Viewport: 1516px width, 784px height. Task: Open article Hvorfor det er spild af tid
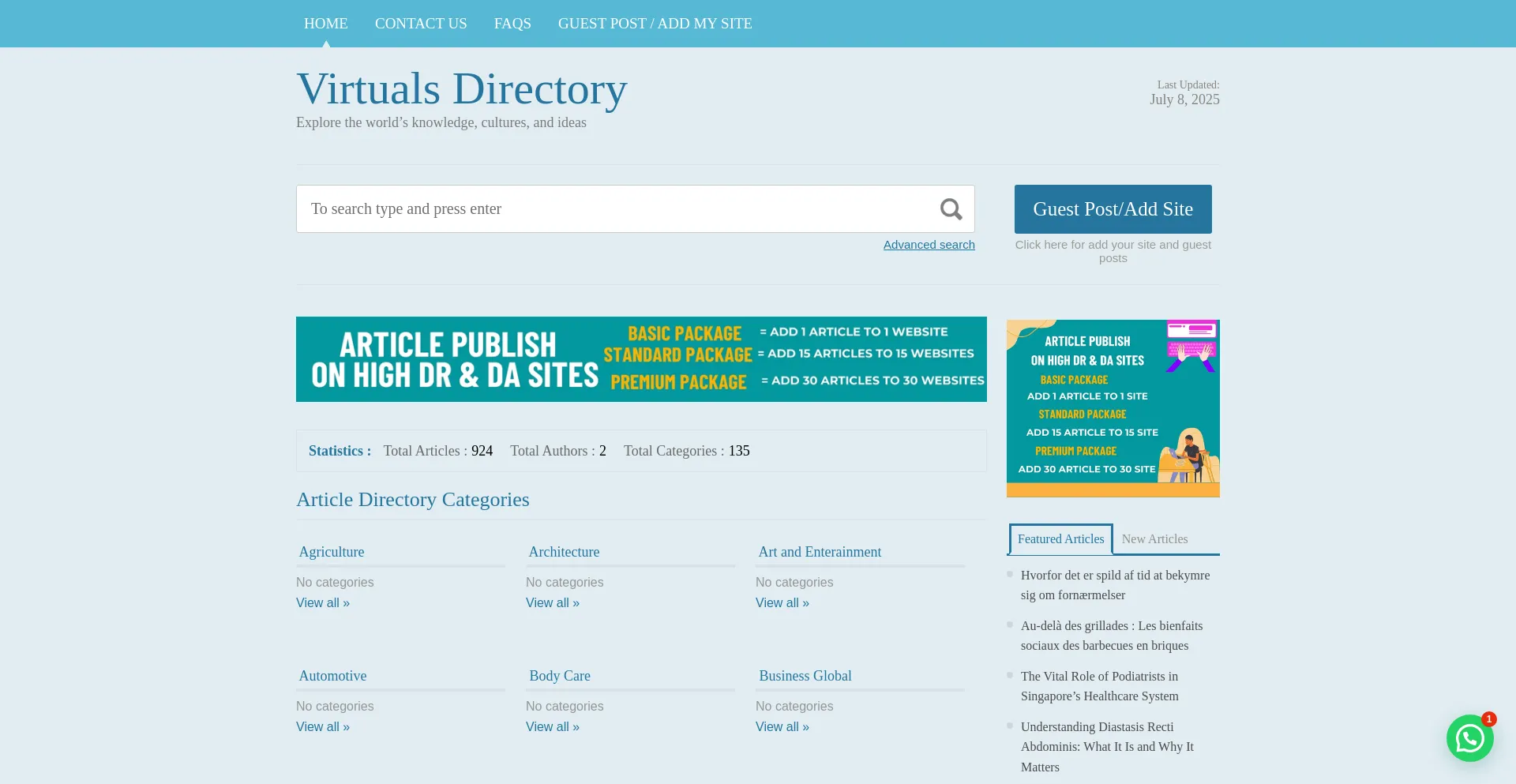pos(1115,585)
